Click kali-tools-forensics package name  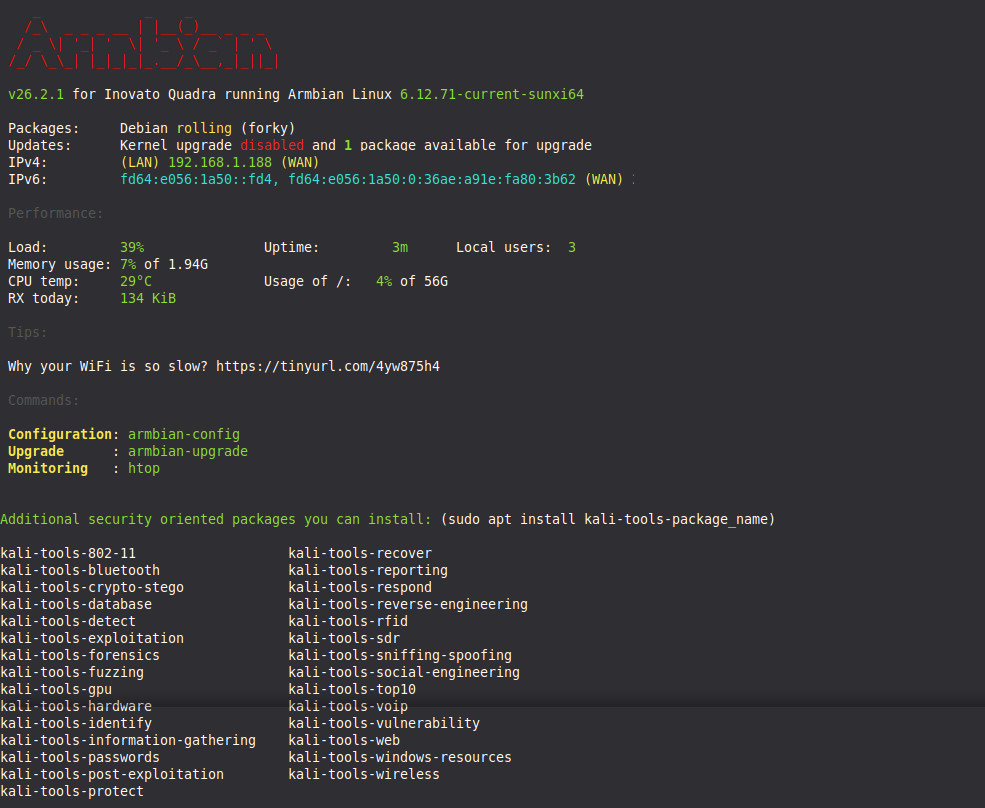[x=80, y=655]
